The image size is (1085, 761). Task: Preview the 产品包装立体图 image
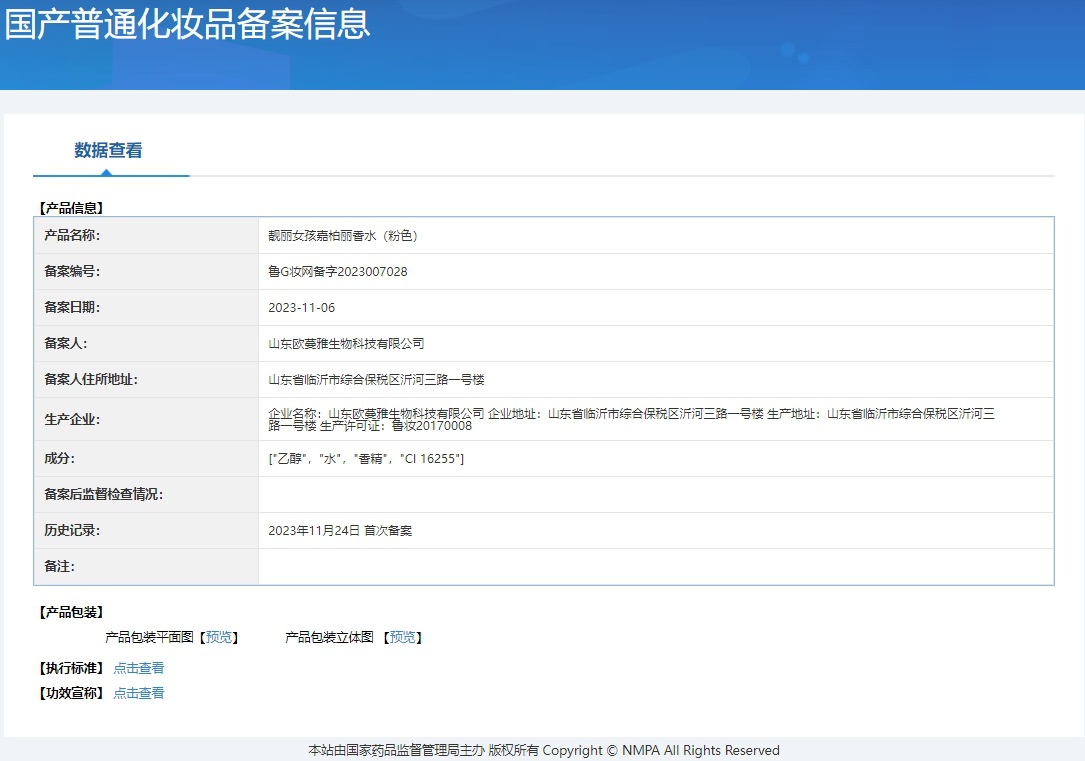click(403, 637)
